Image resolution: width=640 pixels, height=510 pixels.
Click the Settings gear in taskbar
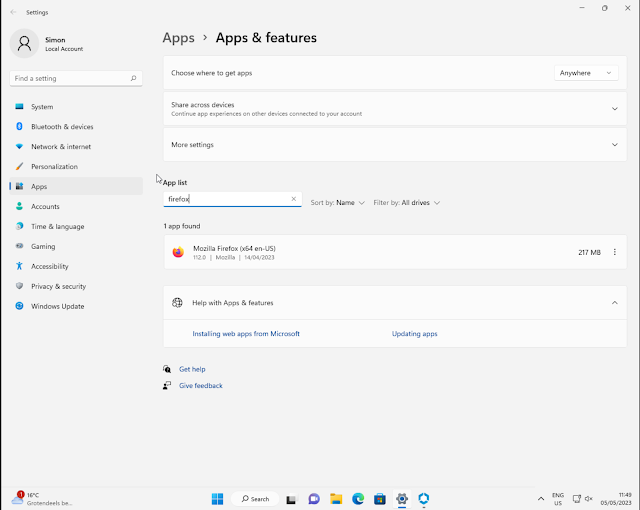point(402,499)
